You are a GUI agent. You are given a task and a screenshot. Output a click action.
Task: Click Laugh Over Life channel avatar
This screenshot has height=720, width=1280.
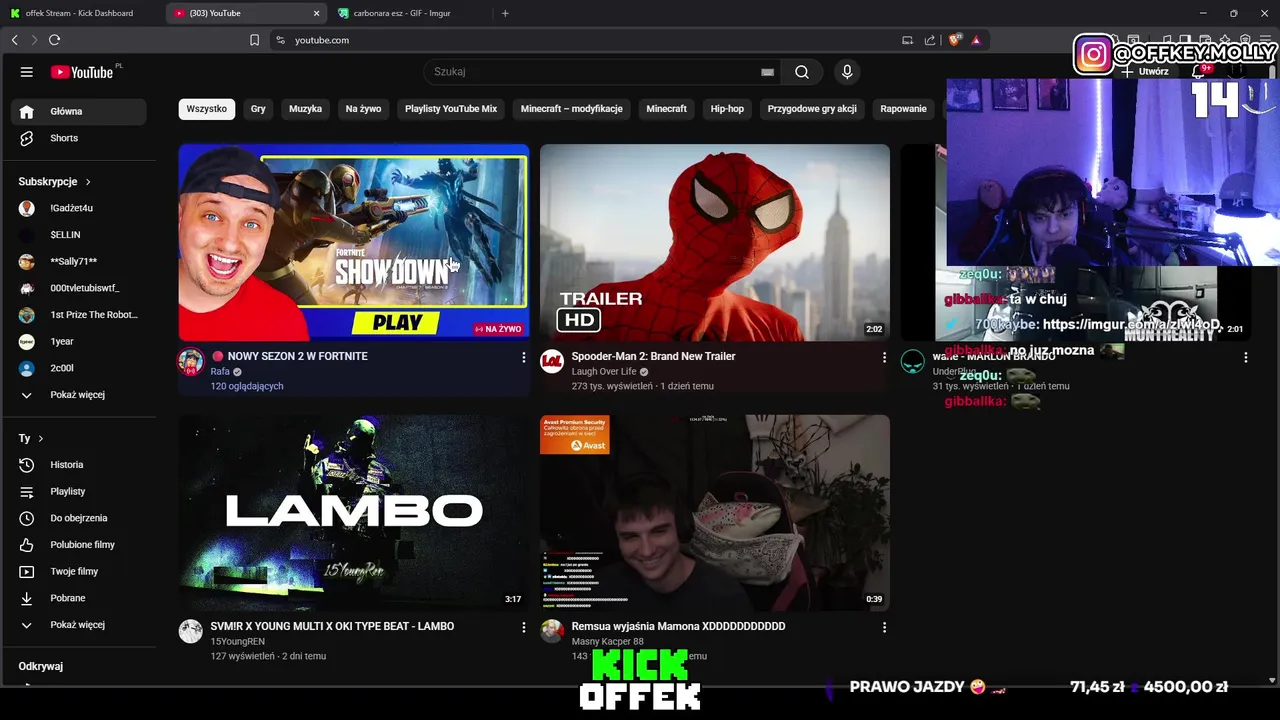(x=552, y=361)
